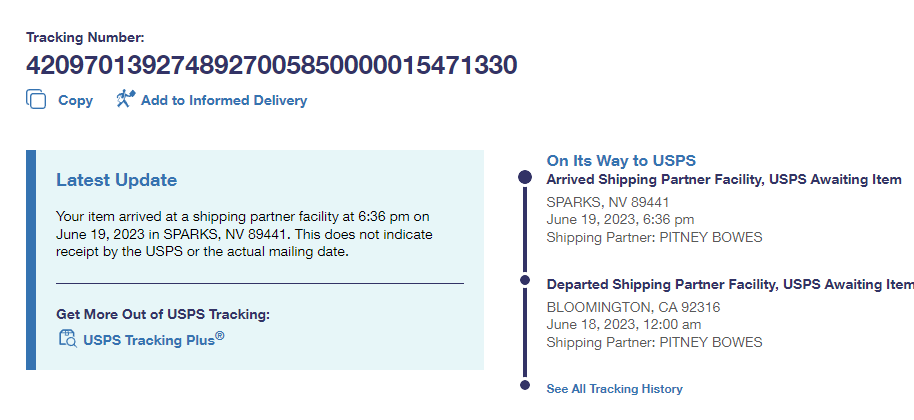Open the Add to Informed Delivery link
Image resolution: width=914 pixels, height=420 pixels.
(x=223, y=100)
